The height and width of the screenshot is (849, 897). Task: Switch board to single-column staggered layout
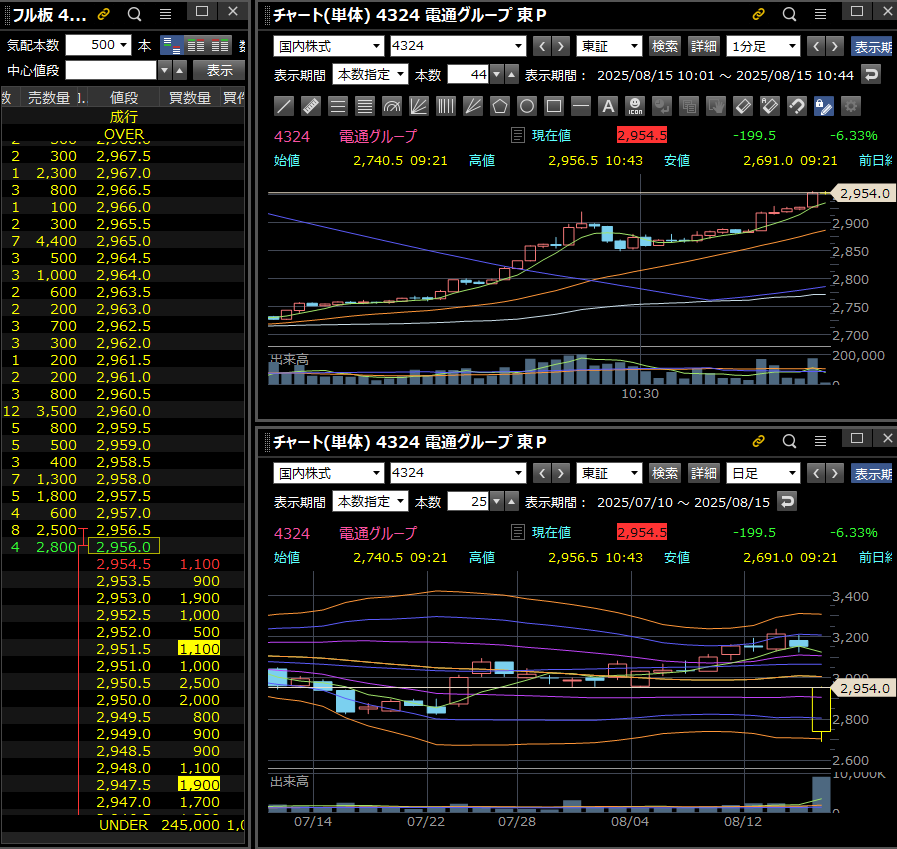[172, 45]
